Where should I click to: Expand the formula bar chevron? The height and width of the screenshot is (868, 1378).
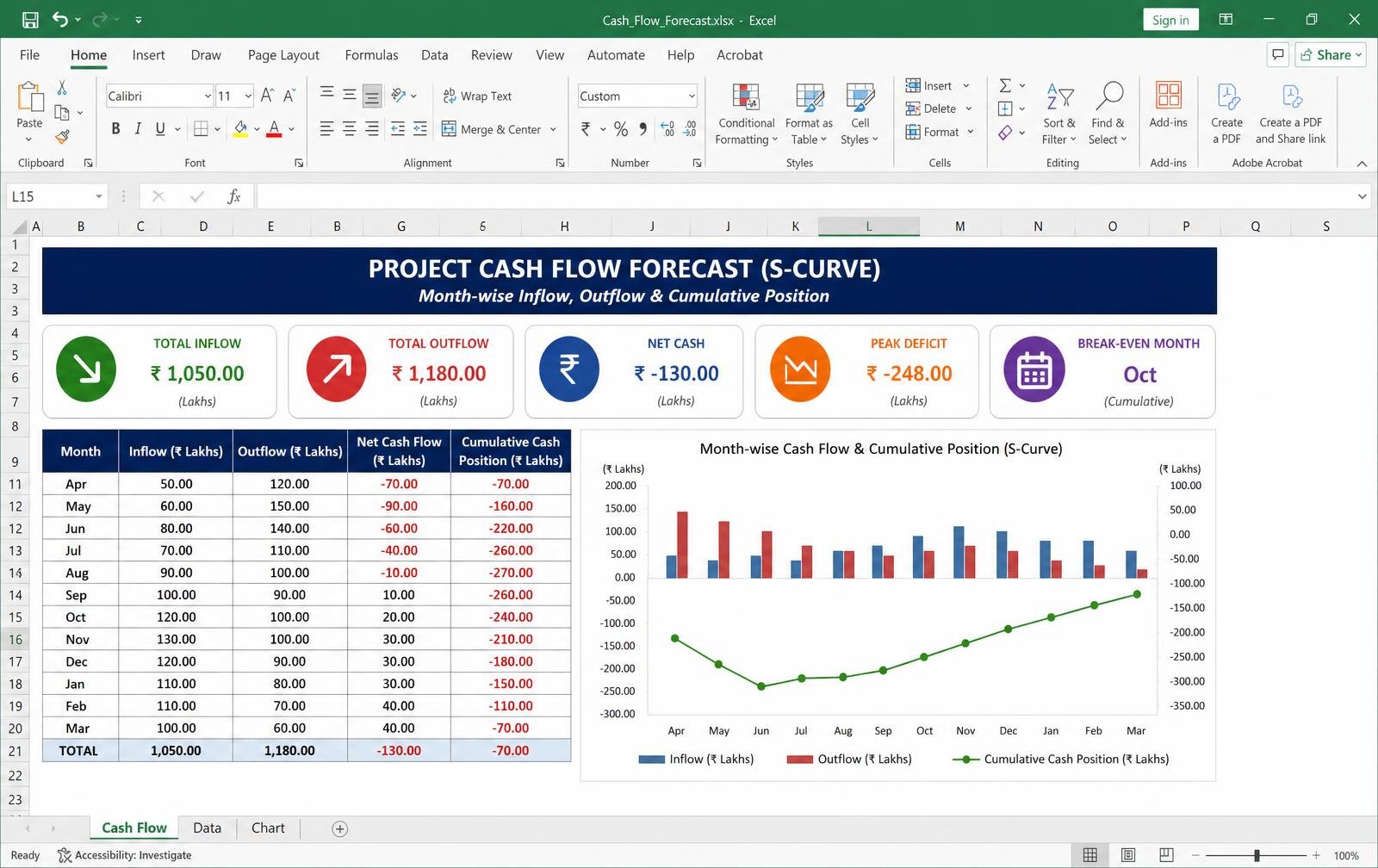pyautogui.click(x=1362, y=196)
